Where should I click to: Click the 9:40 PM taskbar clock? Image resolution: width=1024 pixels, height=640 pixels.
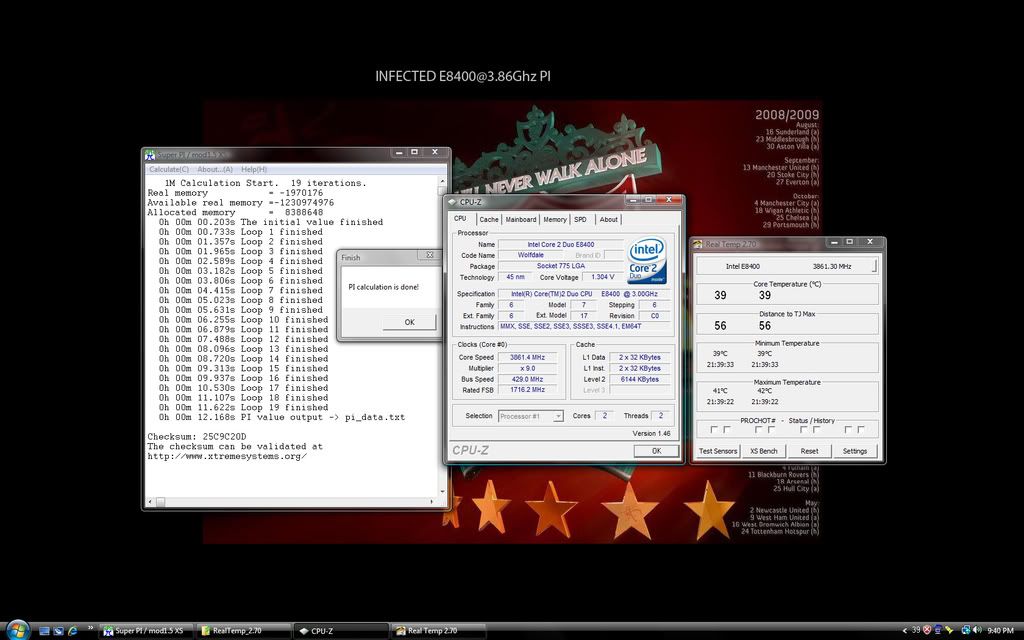tap(1000, 630)
